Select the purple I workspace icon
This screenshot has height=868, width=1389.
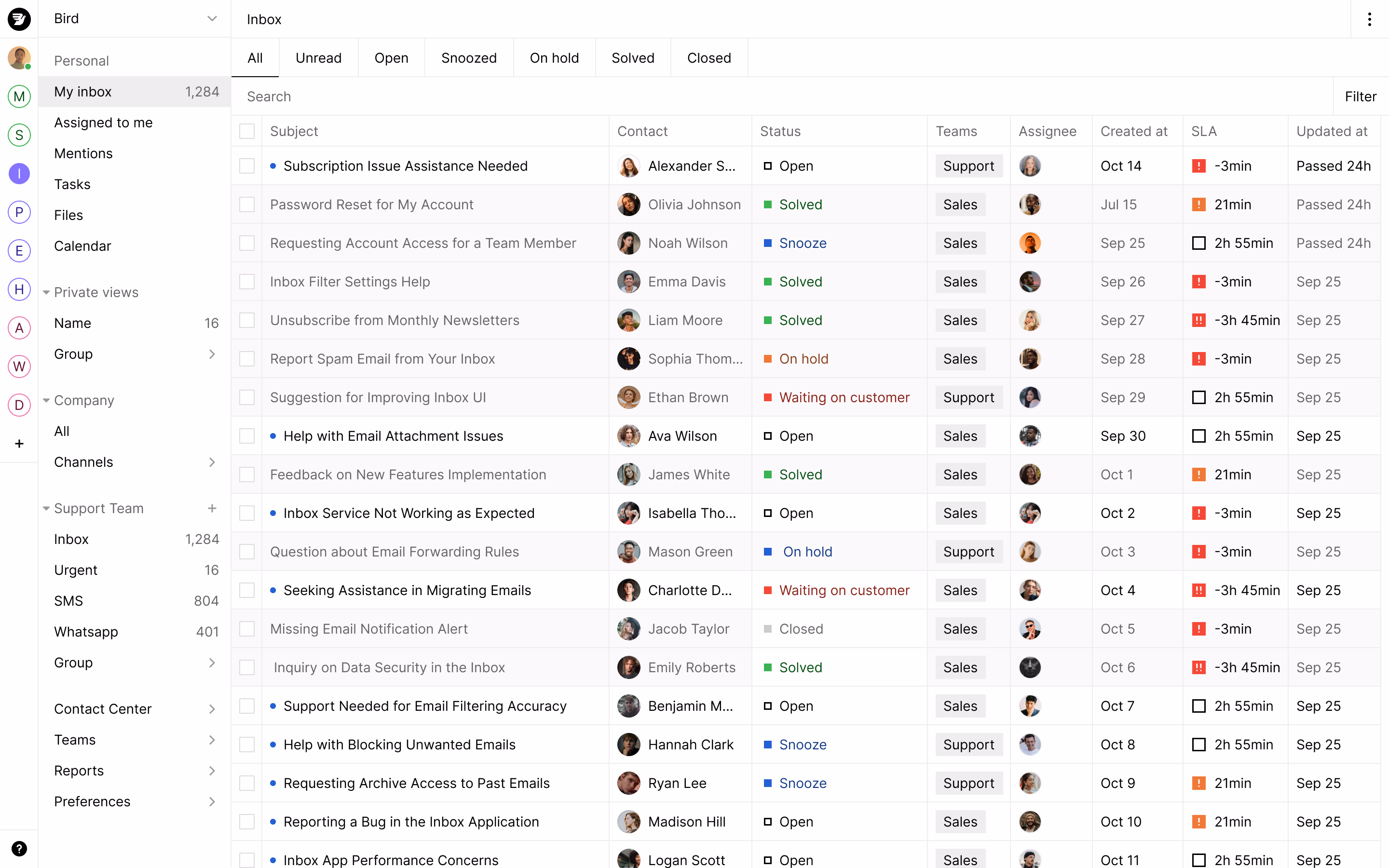click(x=19, y=174)
